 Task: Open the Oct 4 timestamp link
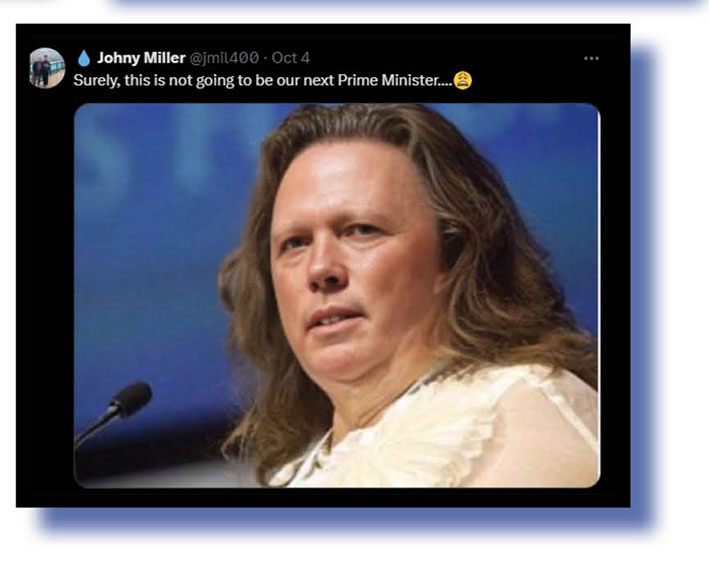tap(291, 58)
